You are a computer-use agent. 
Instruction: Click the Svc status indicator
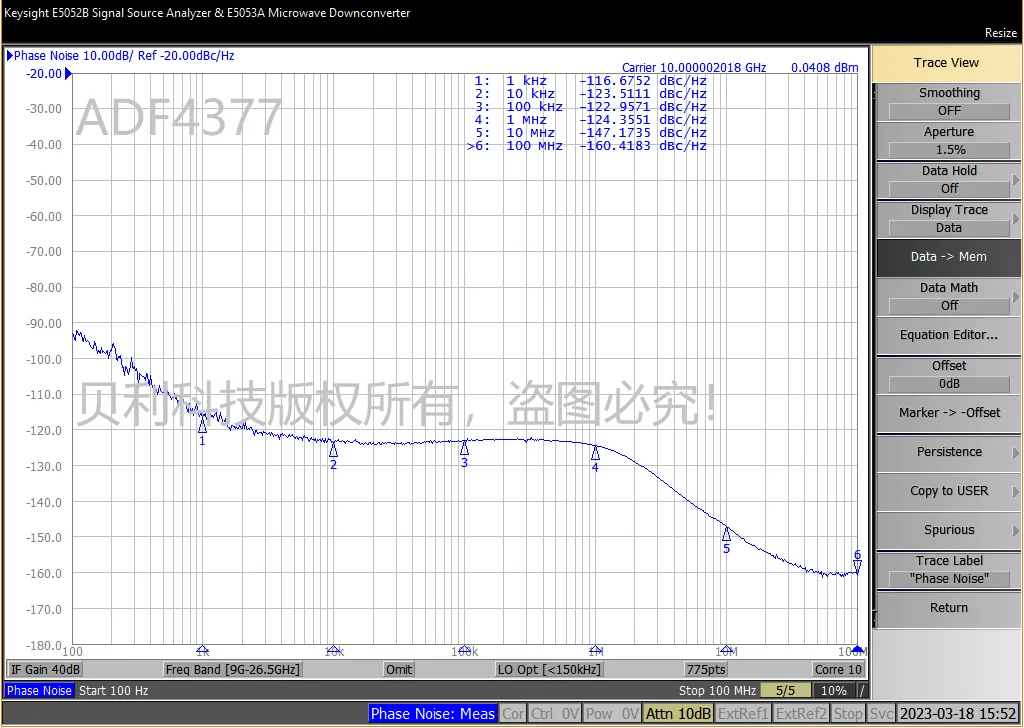click(x=881, y=714)
